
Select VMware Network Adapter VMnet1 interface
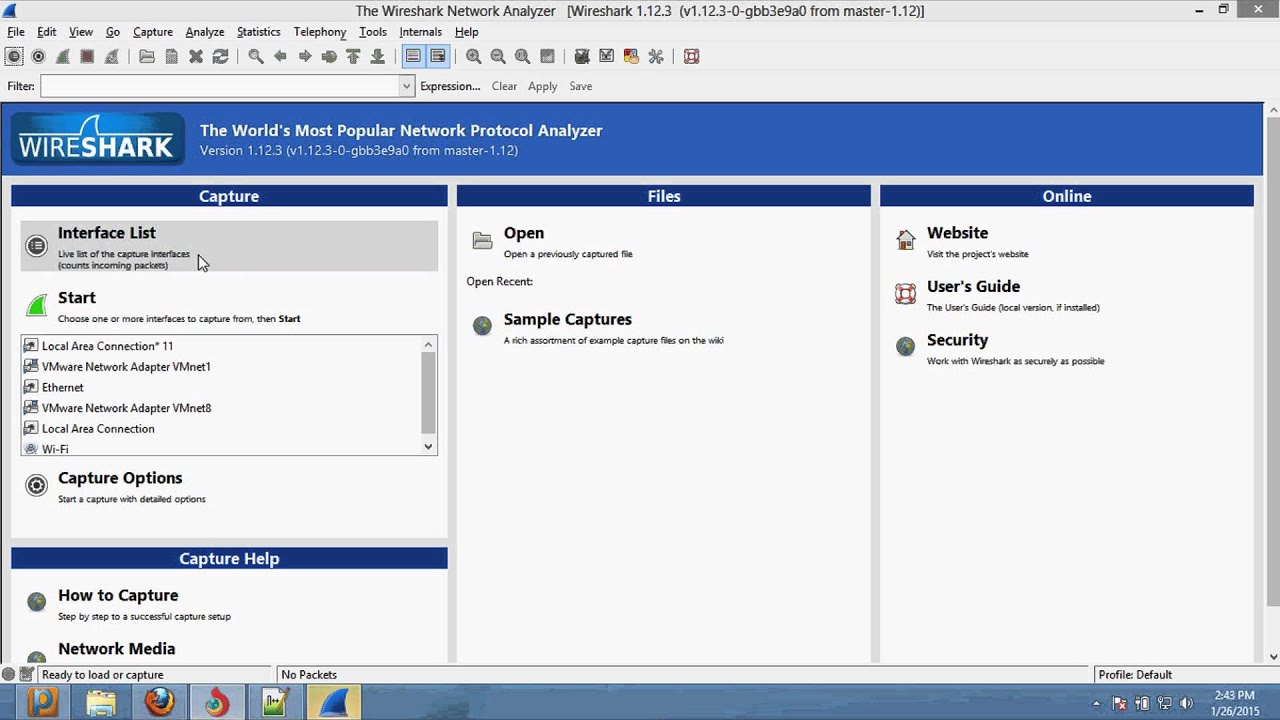coord(126,367)
